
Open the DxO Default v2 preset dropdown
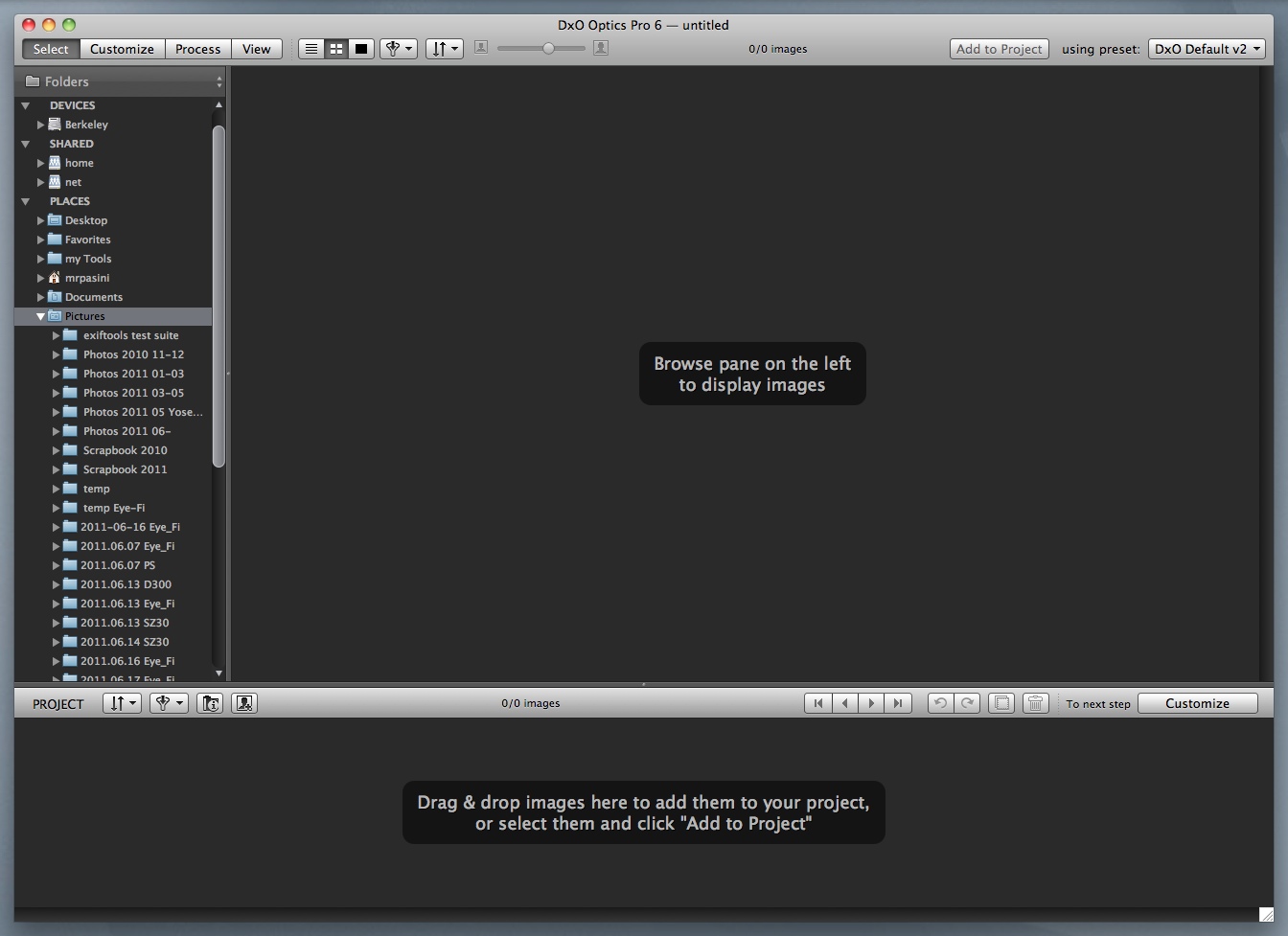click(x=1207, y=49)
